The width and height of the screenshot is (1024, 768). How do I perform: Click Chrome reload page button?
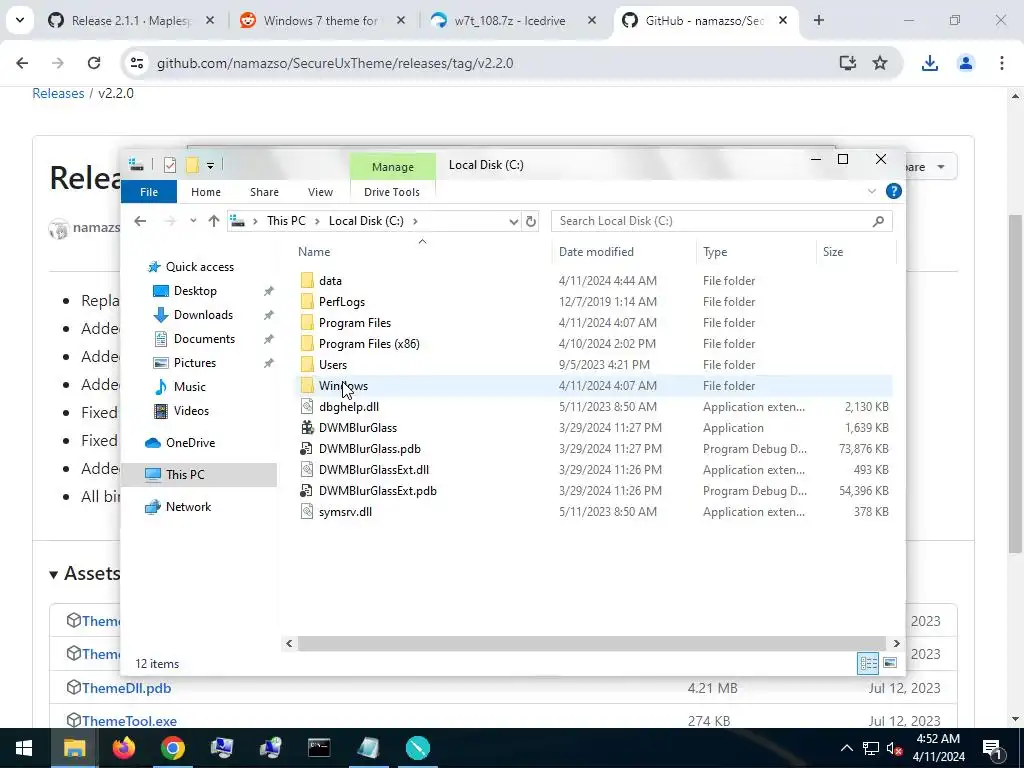94,63
